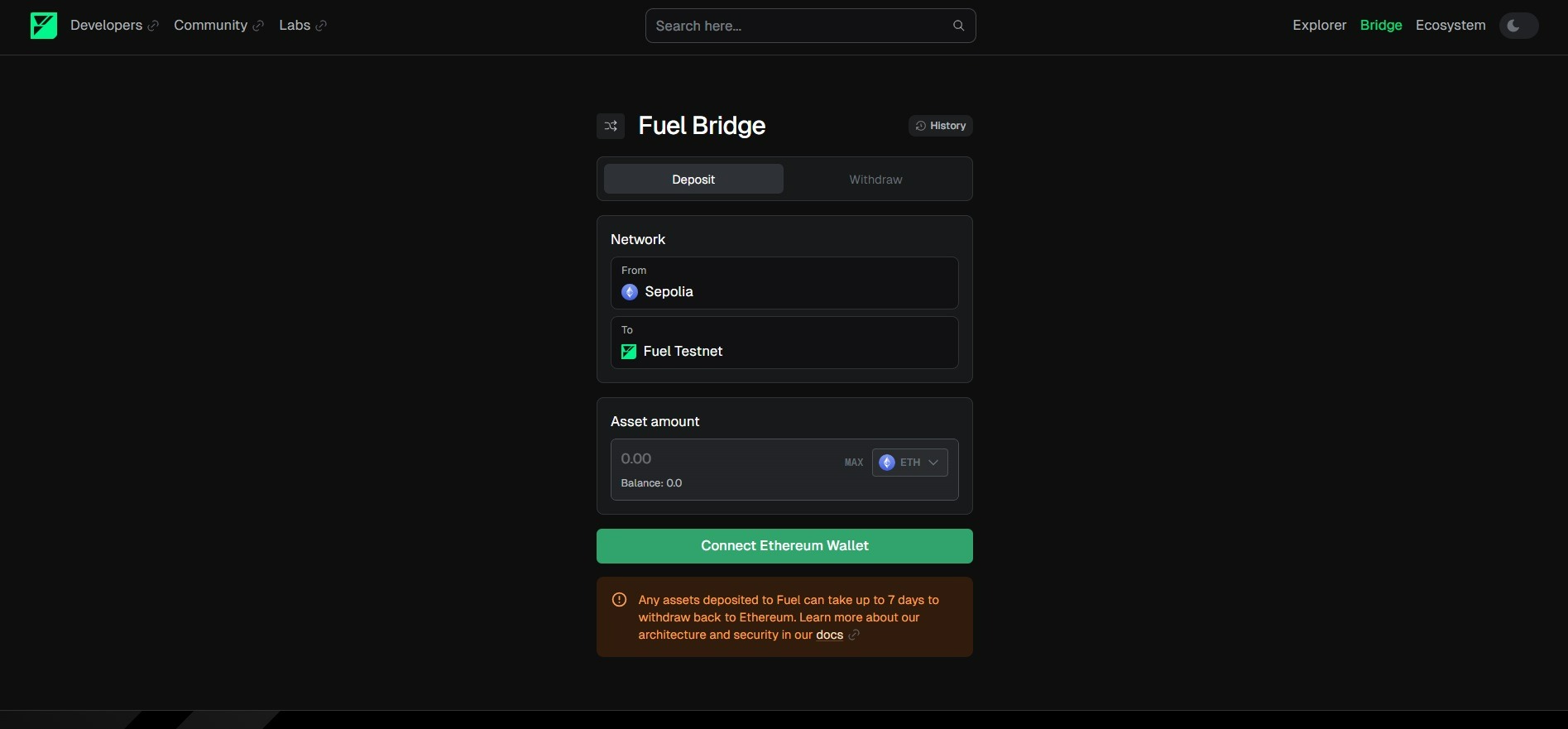Open the Community navigation menu
The image size is (1568, 729).
coord(210,26)
